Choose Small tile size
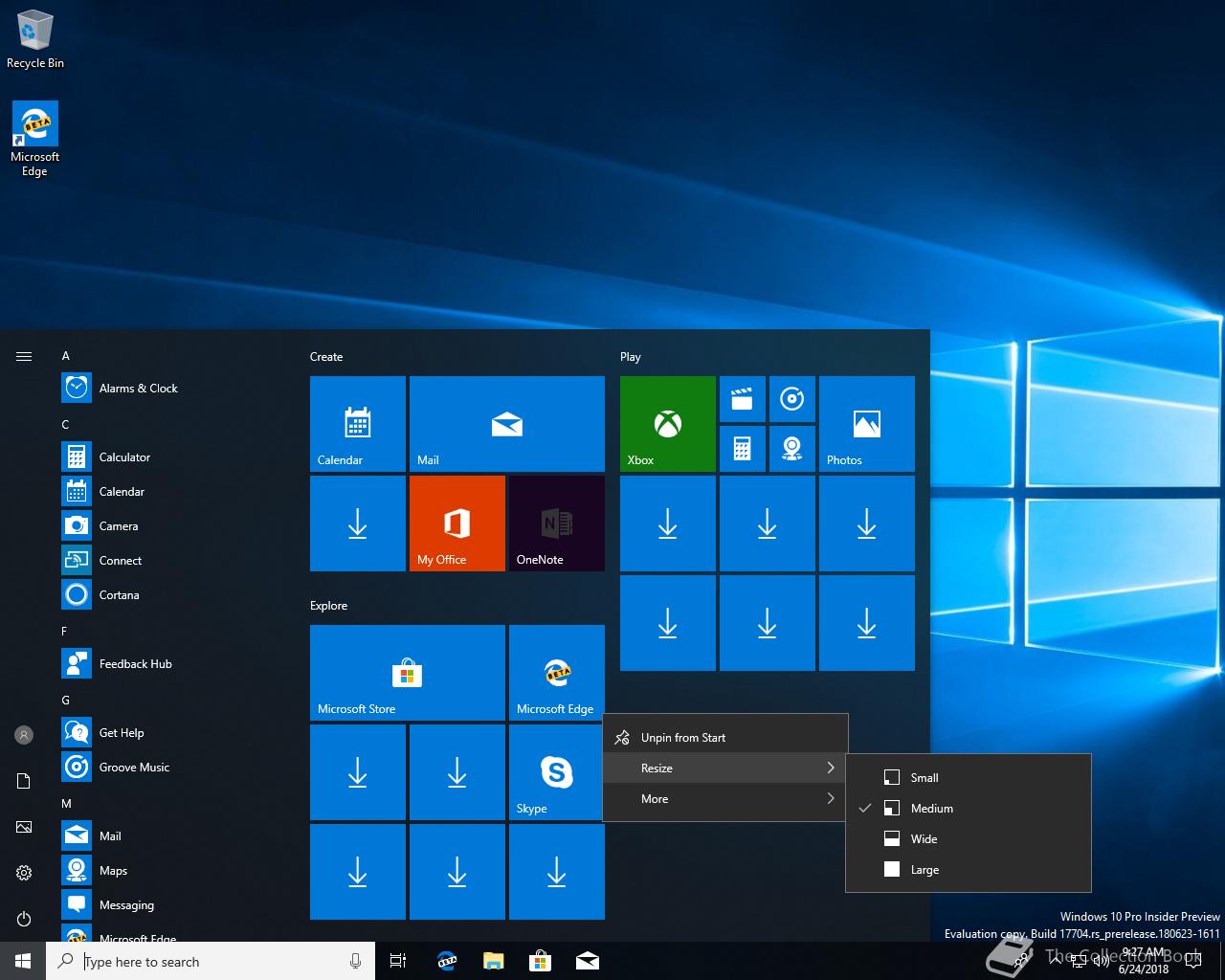 tap(969, 777)
